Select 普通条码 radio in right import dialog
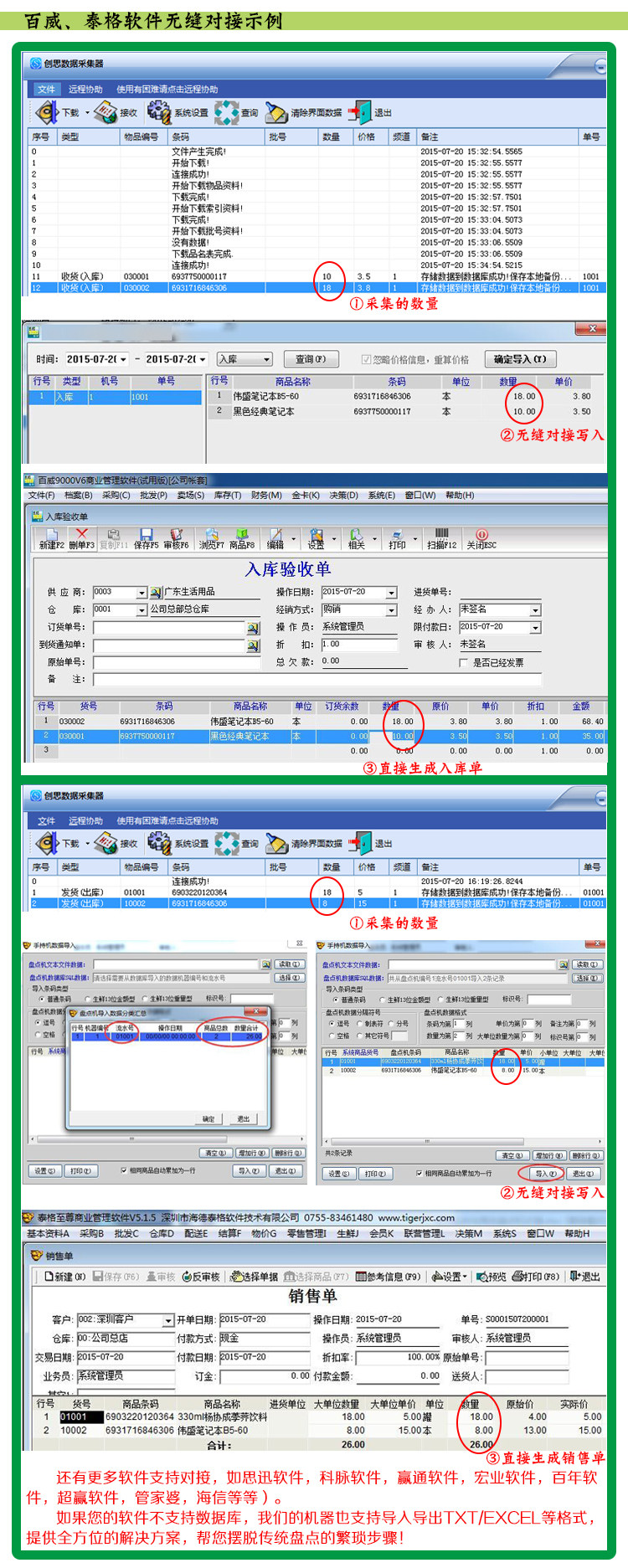 (x=336, y=1000)
